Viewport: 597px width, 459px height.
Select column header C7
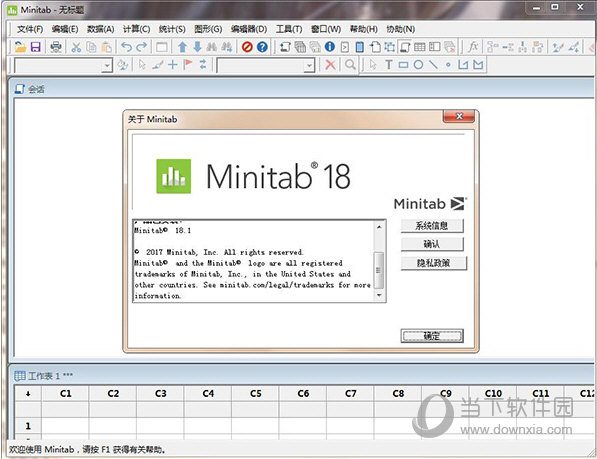[x=351, y=394]
